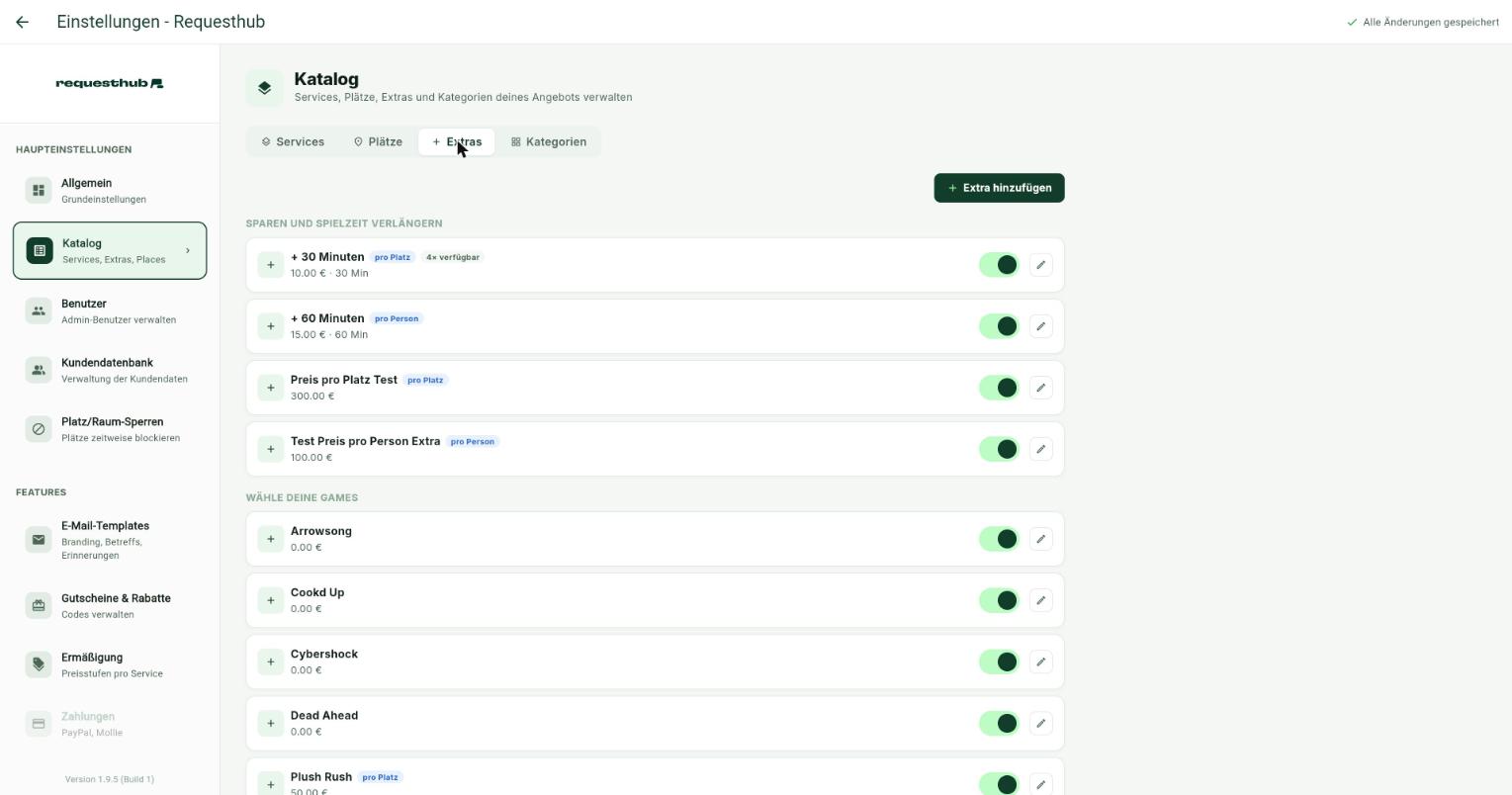Click plus icon beside Test Preis pro Person Extra
Screen dimensions: 1512x795
click(x=270, y=449)
